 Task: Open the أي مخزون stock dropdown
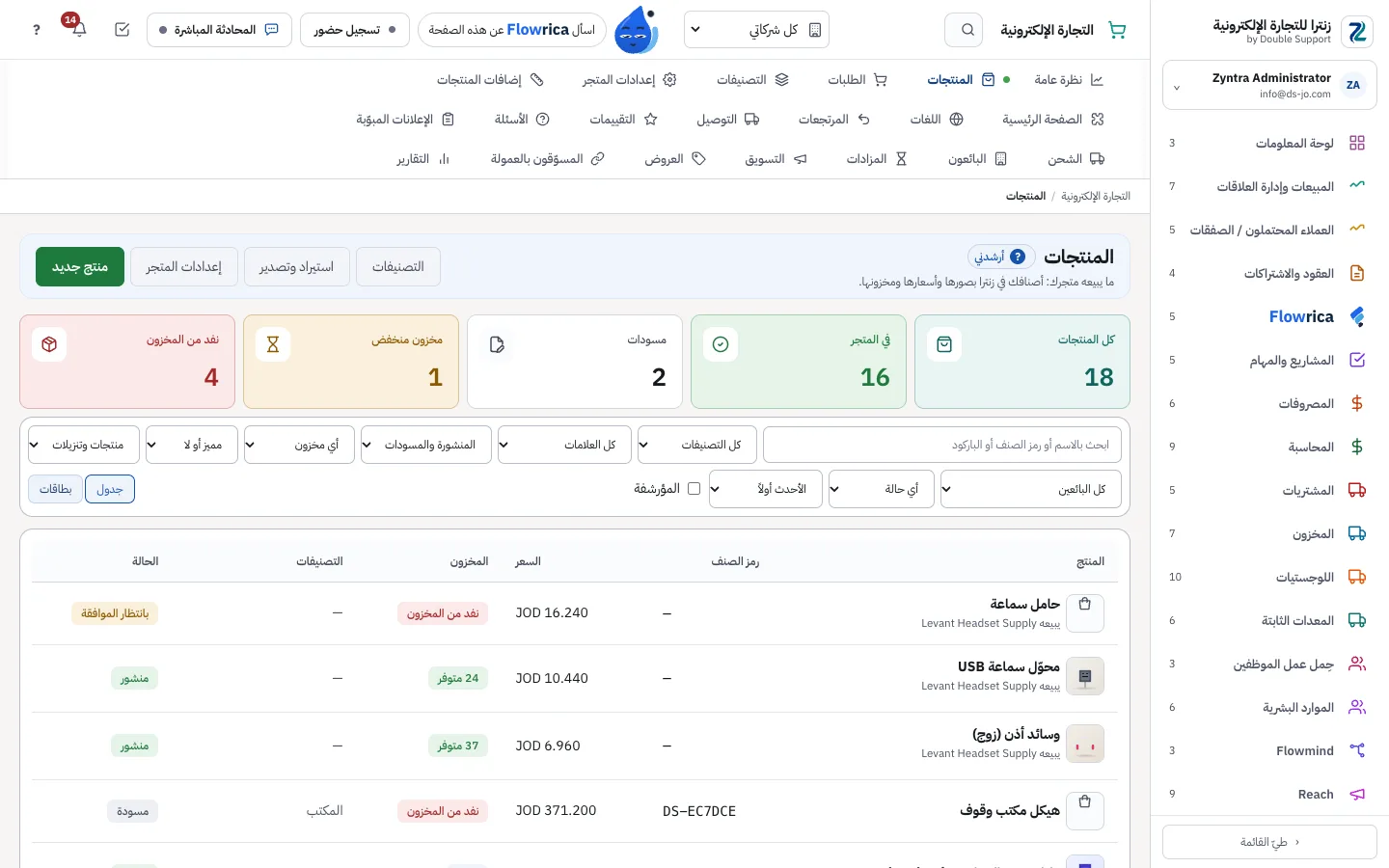tap(299, 445)
